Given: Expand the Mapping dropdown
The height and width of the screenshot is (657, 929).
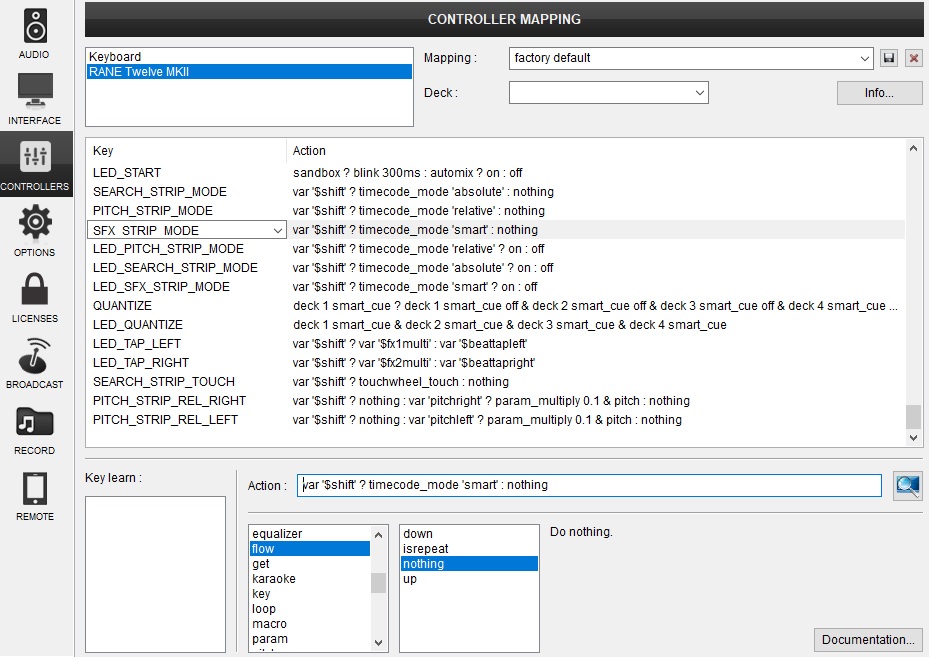Looking at the screenshot, I should pos(865,58).
